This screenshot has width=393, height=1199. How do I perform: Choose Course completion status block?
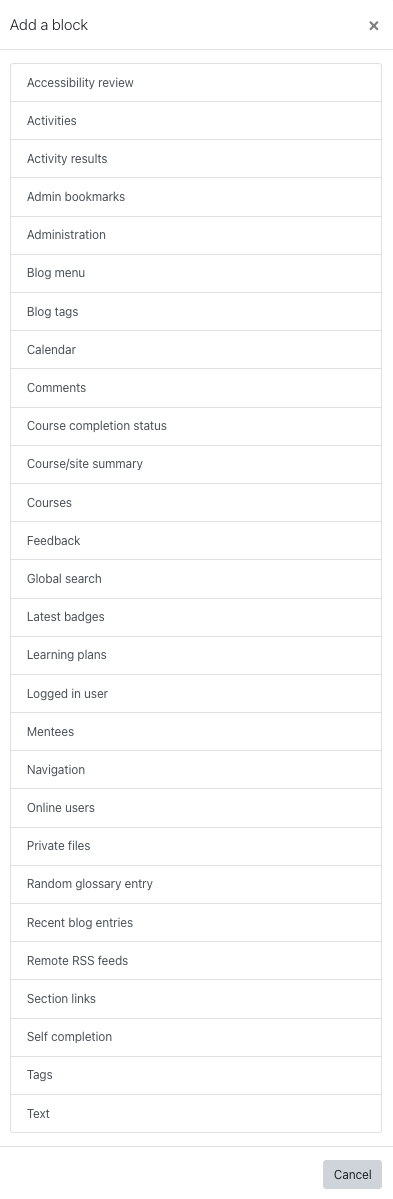196,426
